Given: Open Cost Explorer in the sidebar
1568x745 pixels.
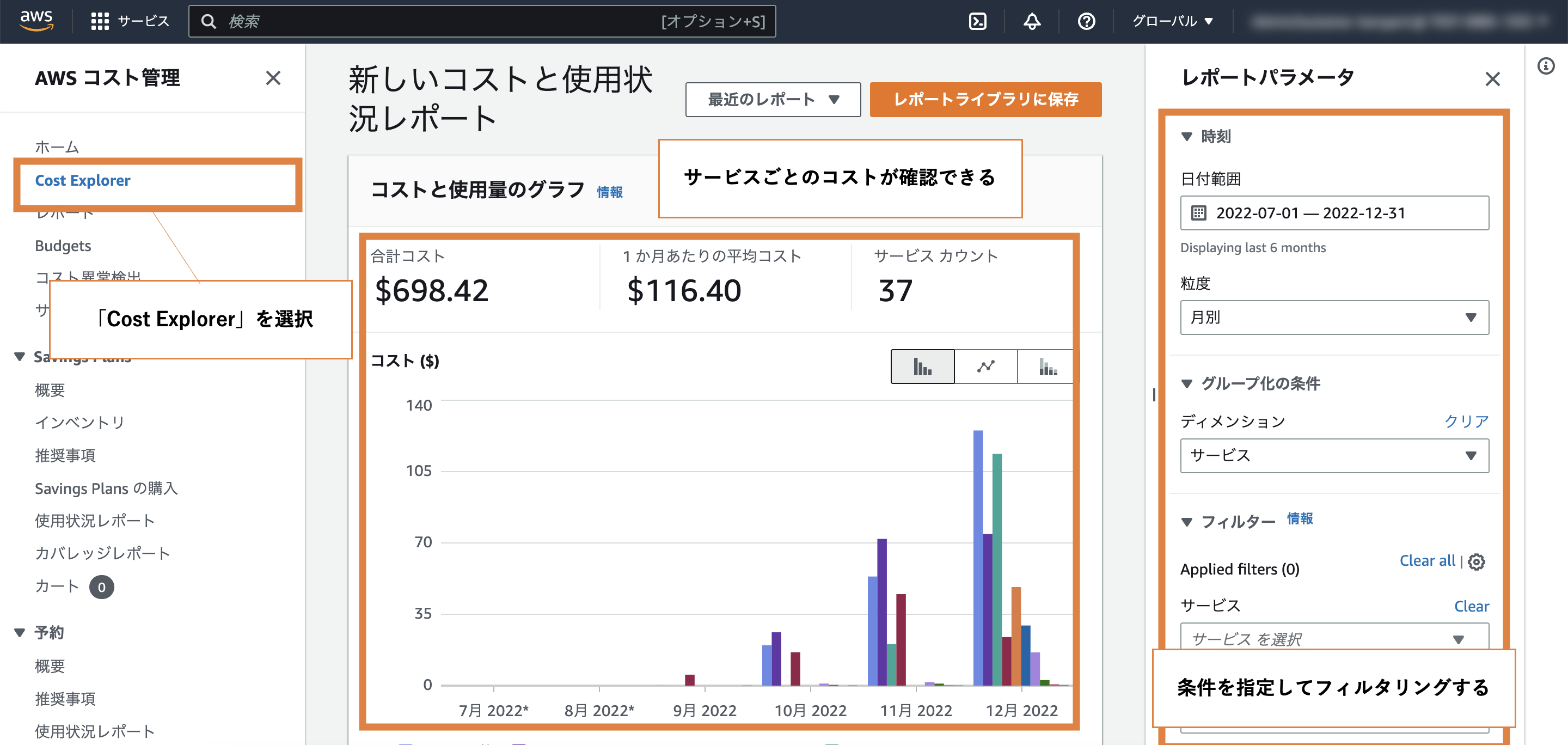Looking at the screenshot, I should click(x=83, y=180).
